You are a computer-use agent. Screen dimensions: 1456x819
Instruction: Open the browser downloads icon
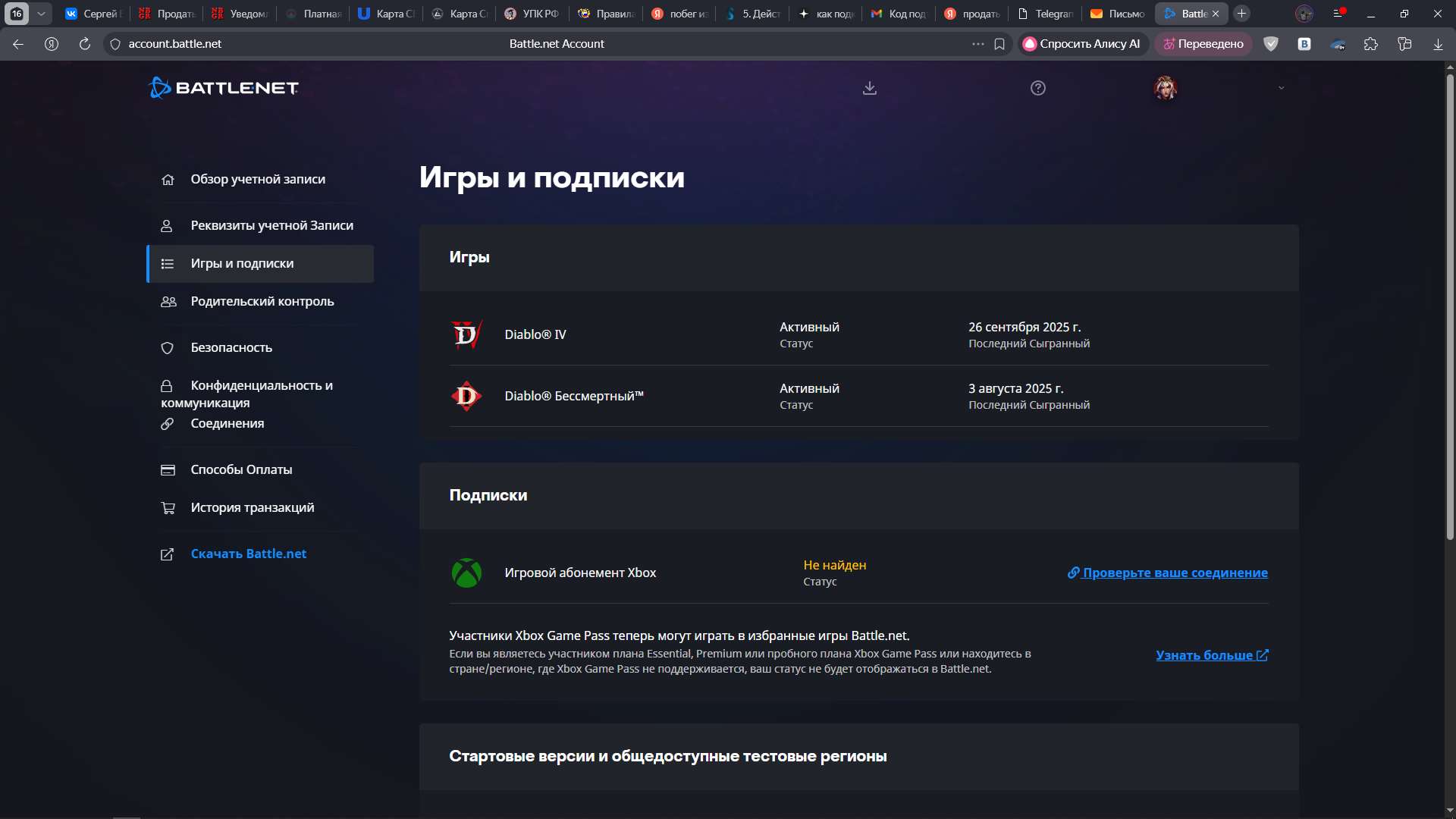point(1437,44)
